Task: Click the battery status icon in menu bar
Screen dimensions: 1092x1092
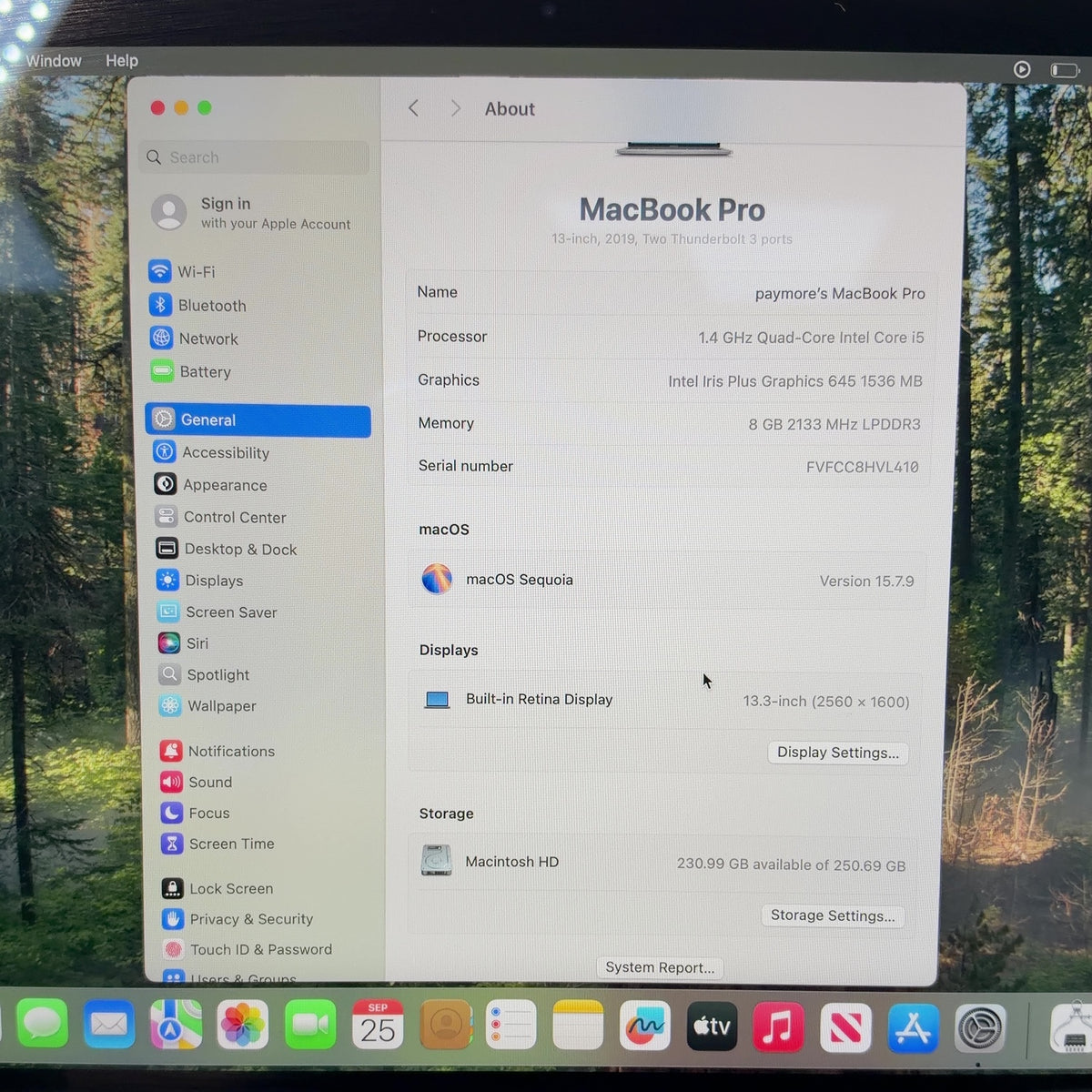Action: coord(1064,70)
